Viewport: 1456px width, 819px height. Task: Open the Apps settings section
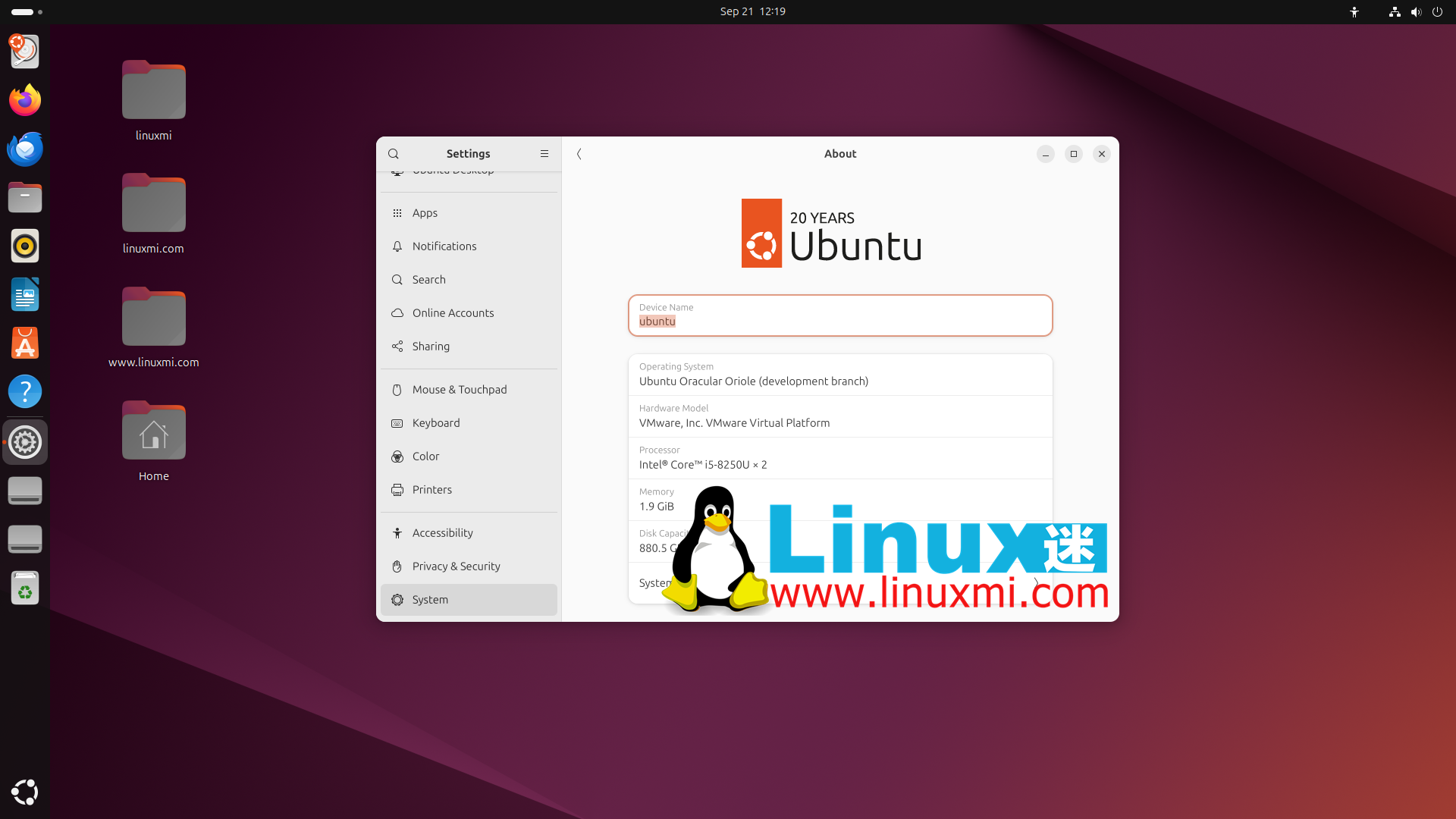point(469,213)
